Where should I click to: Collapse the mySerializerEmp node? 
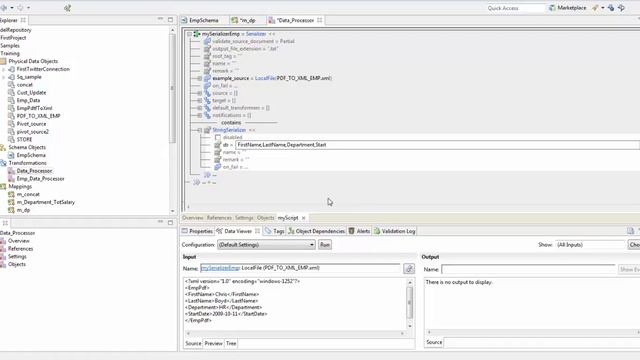(189, 34)
